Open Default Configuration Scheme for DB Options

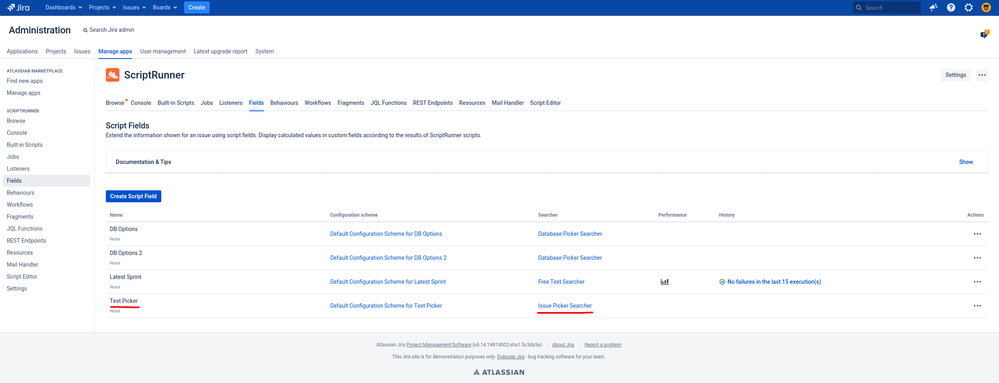(x=386, y=234)
